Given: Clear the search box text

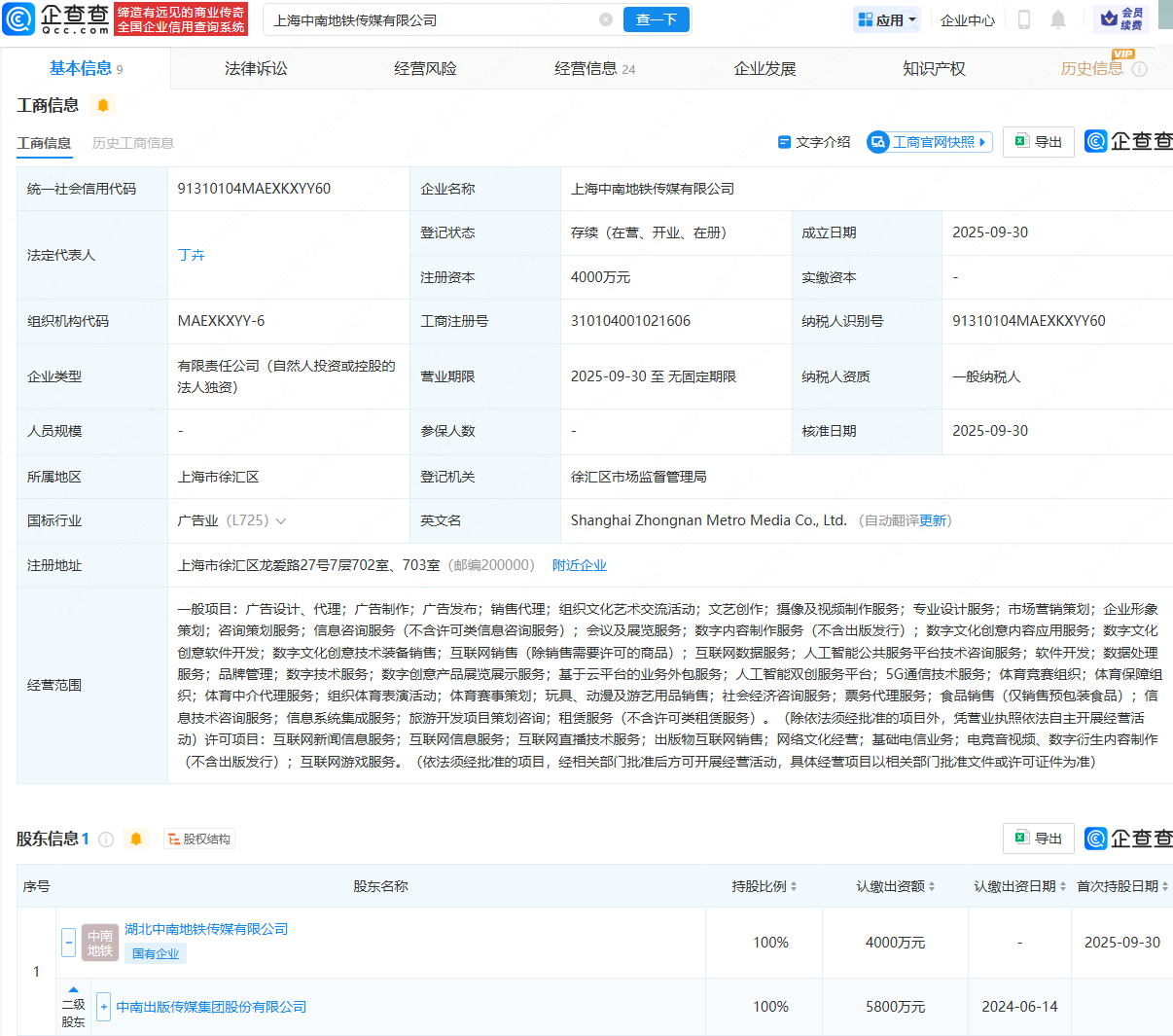Looking at the screenshot, I should tap(606, 19).
